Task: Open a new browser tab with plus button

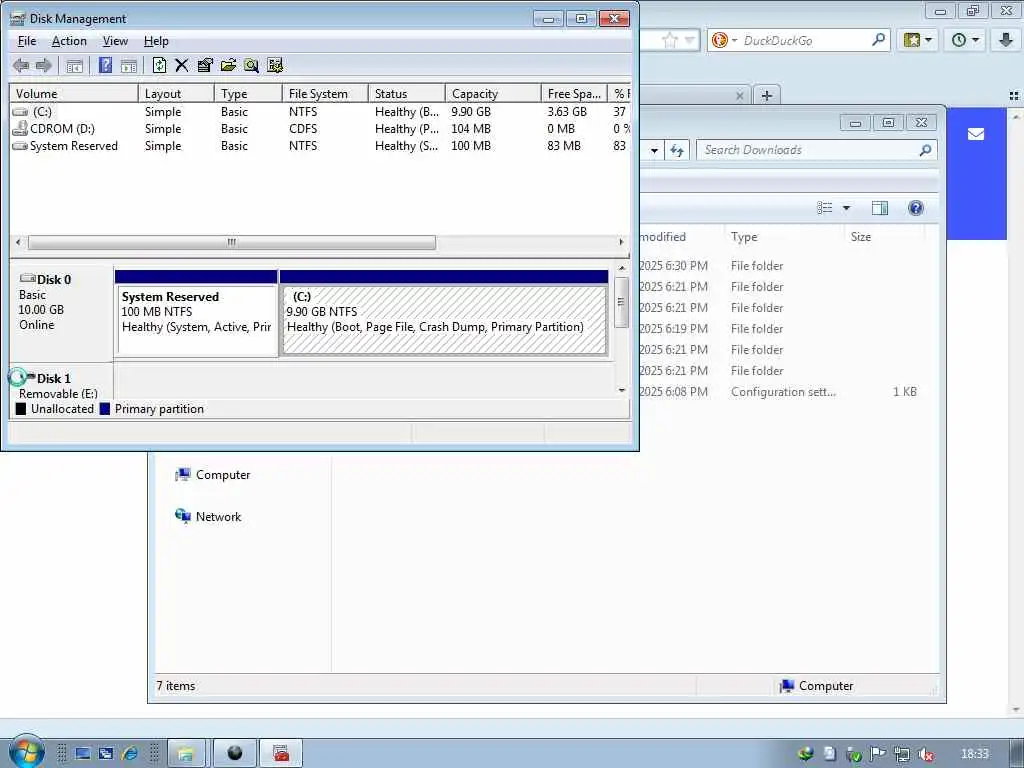Action: [767, 95]
